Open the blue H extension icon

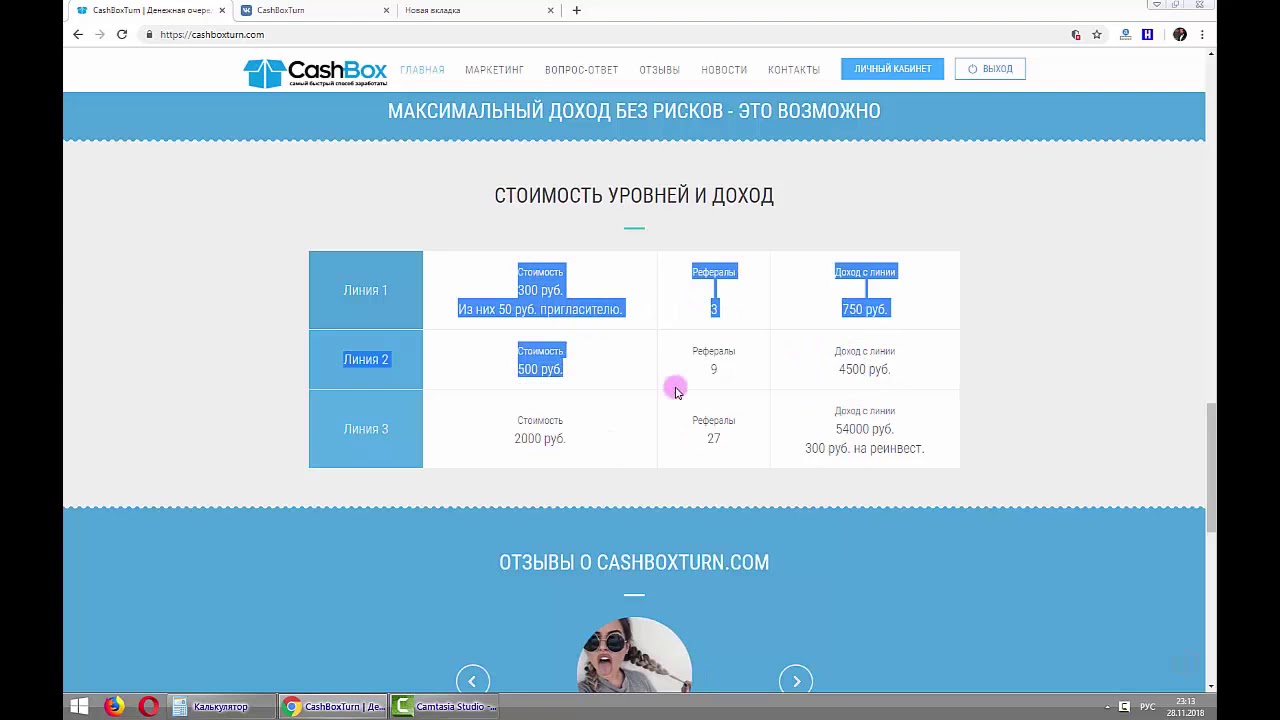pos(1147,34)
